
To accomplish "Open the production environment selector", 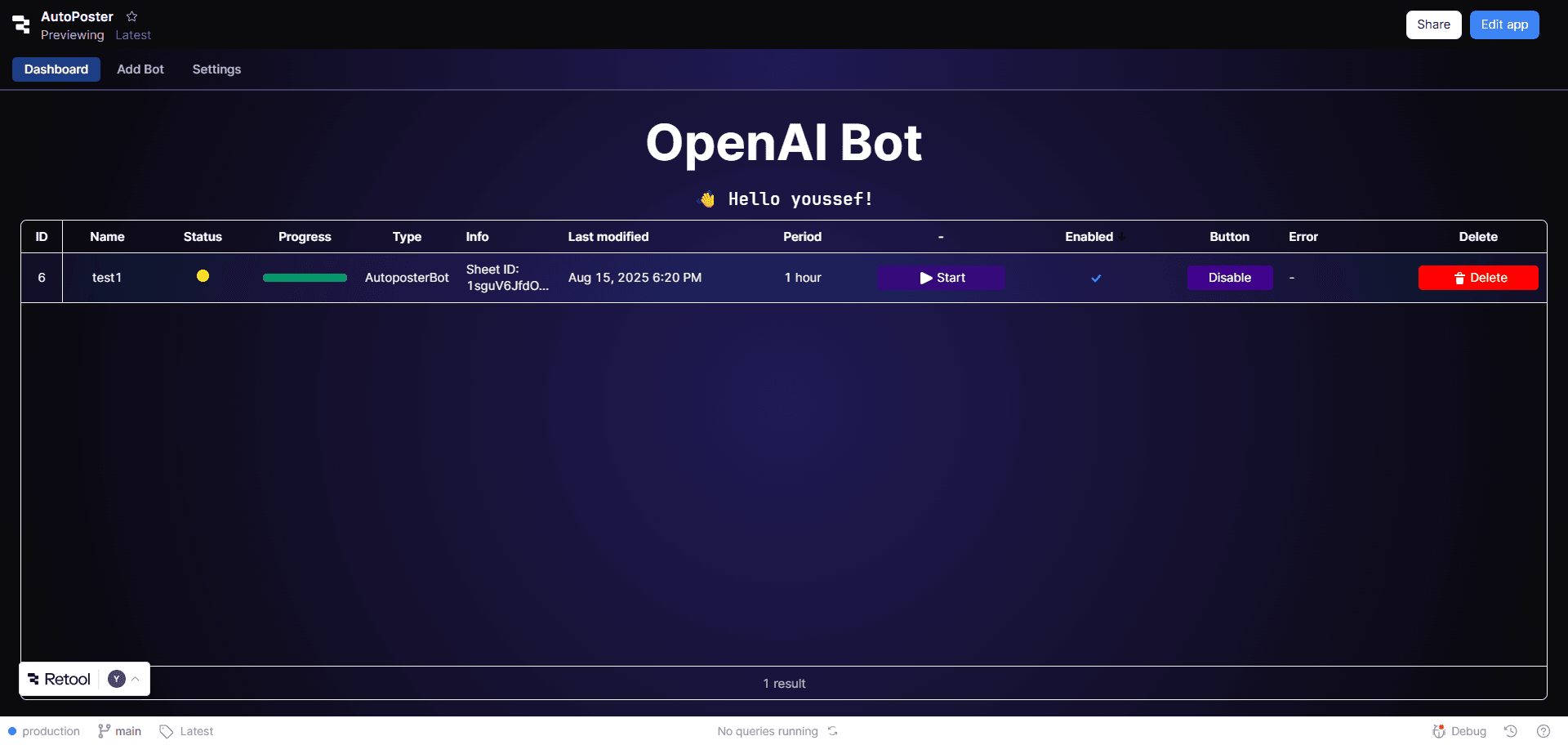I will [44, 731].
